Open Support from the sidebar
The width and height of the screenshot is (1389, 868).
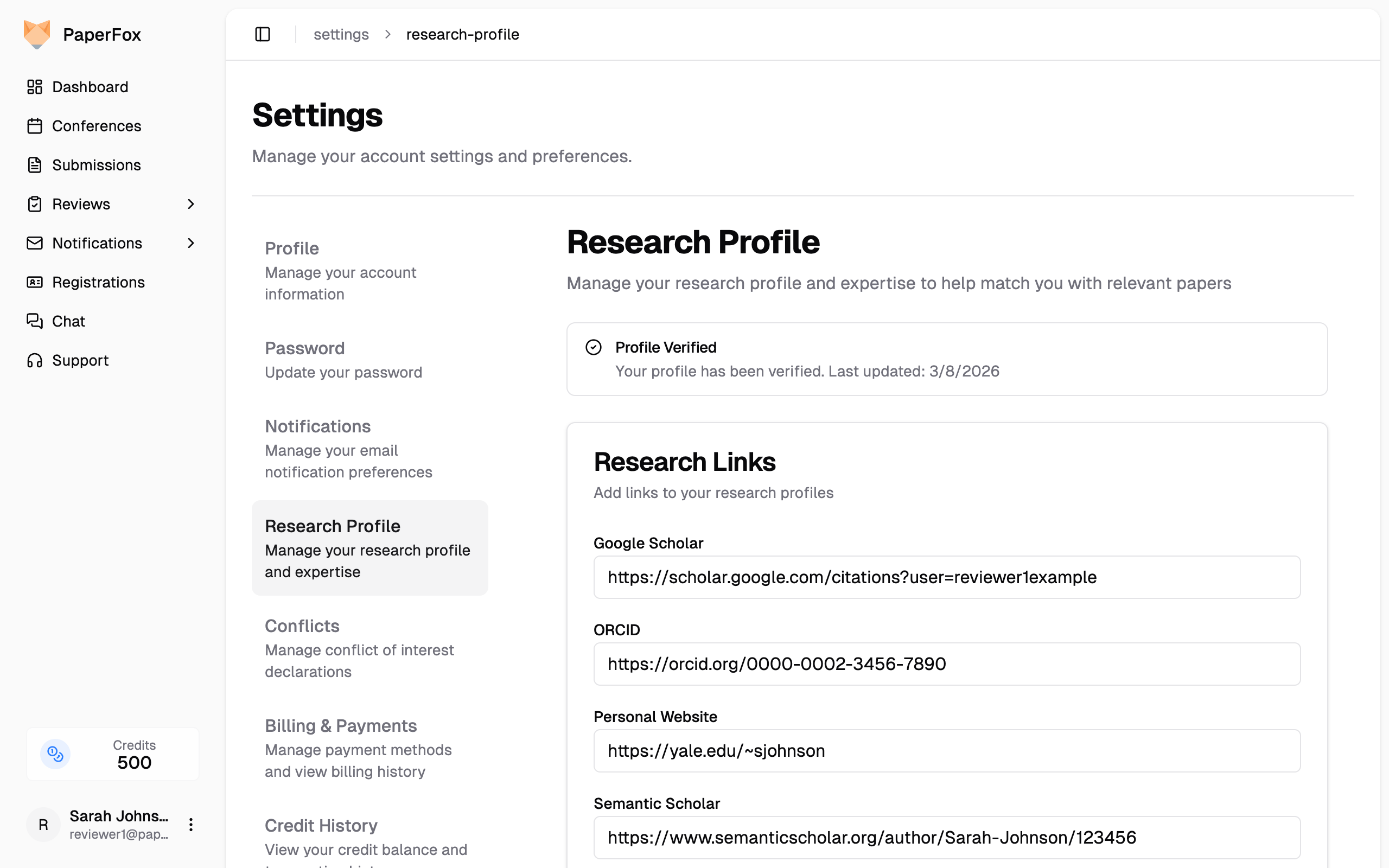coord(80,360)
